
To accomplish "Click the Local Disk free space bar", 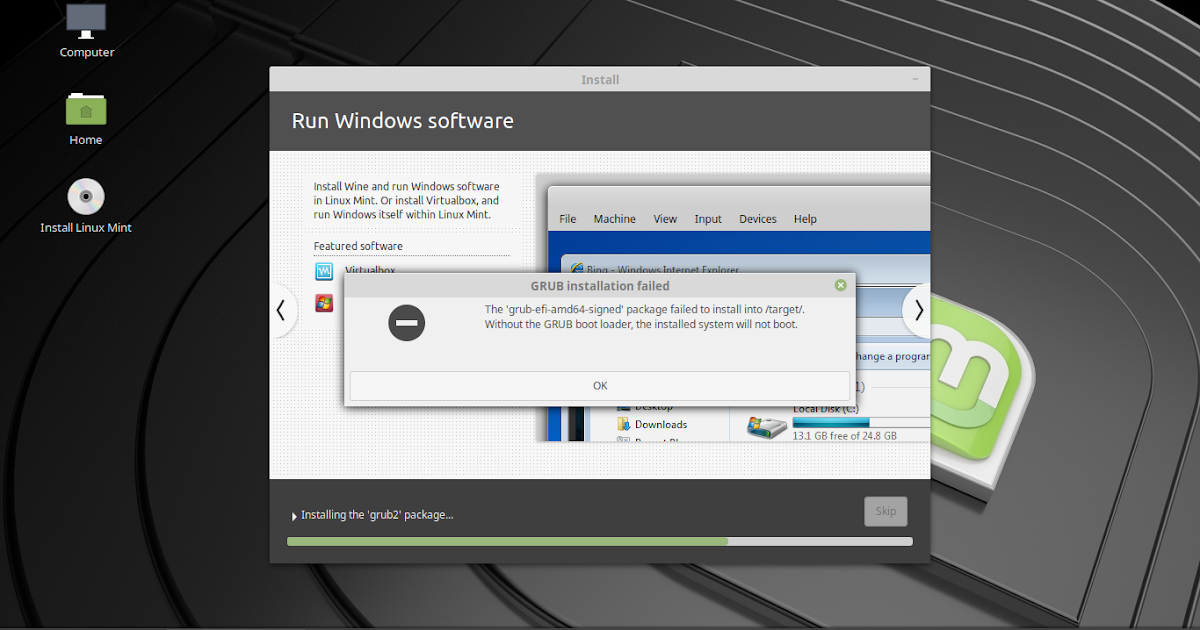I will click(860, 423).
